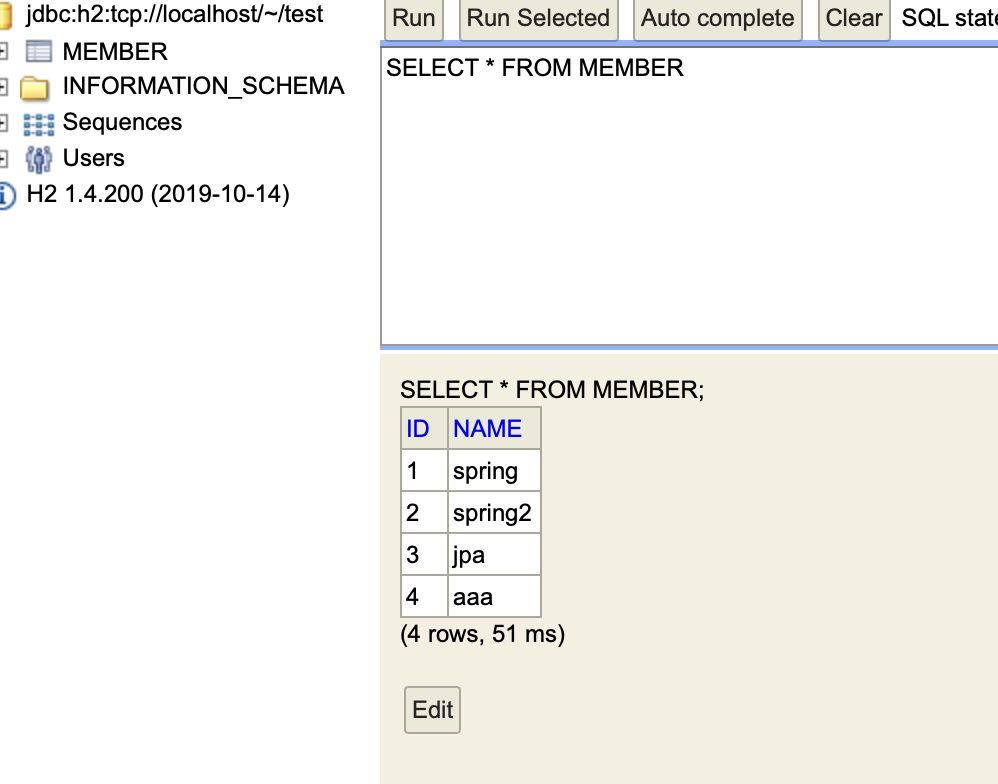Viewport: 998px width, 784px height.
Task: Click the Auto complete button
Action: [717, 18]
